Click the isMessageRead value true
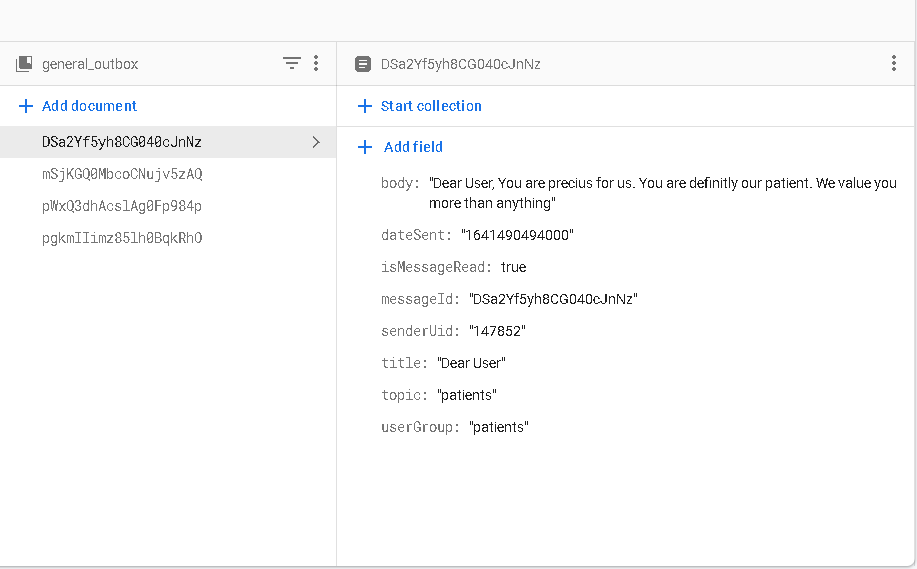The image size is (917, 569). 513,267
